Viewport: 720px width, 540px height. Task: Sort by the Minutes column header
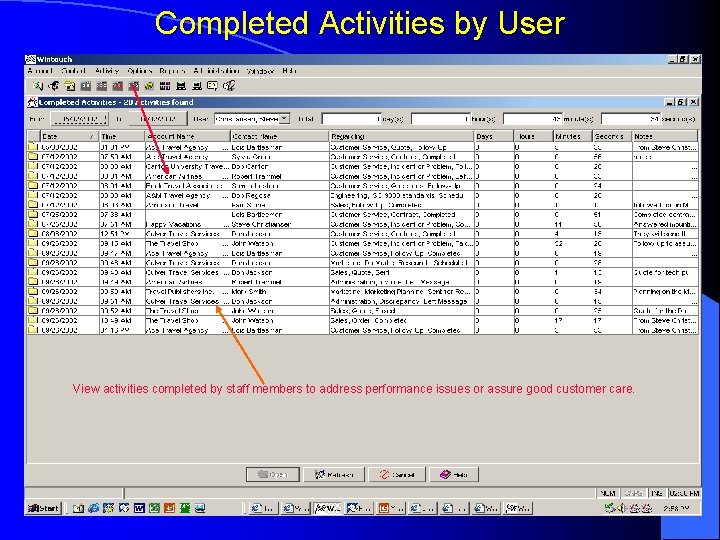(x=573, y=136)
